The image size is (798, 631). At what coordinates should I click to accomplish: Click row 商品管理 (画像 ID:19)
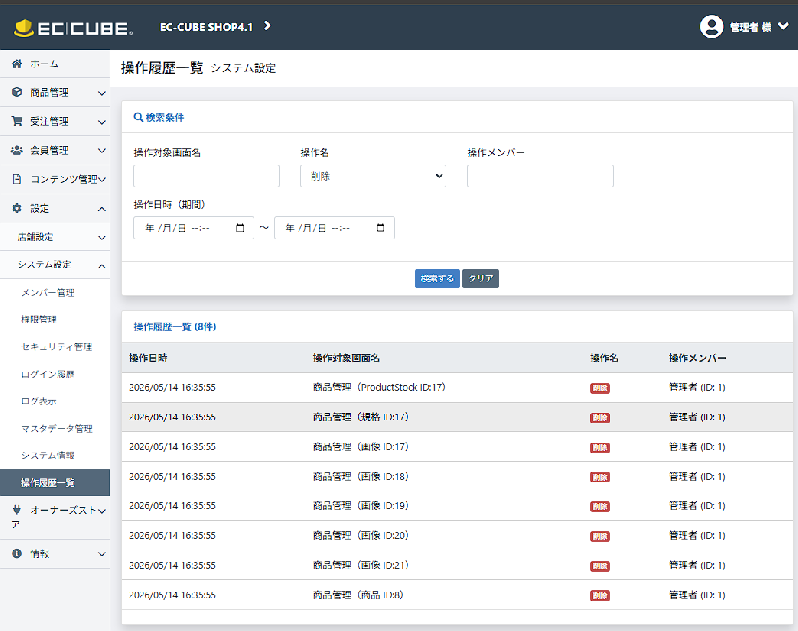coord(457,506)
